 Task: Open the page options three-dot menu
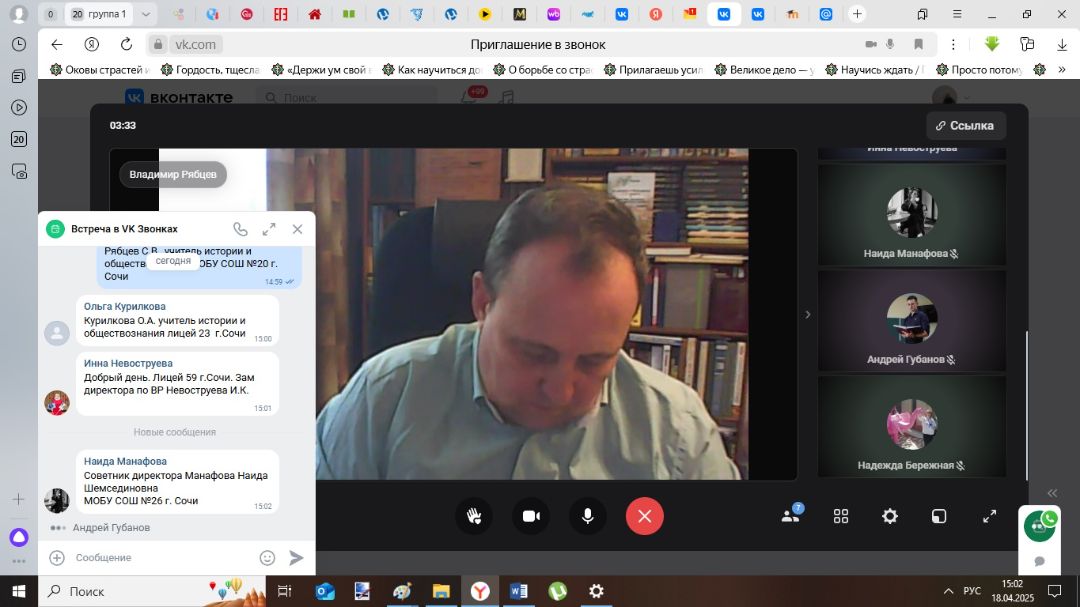point(953,44)
